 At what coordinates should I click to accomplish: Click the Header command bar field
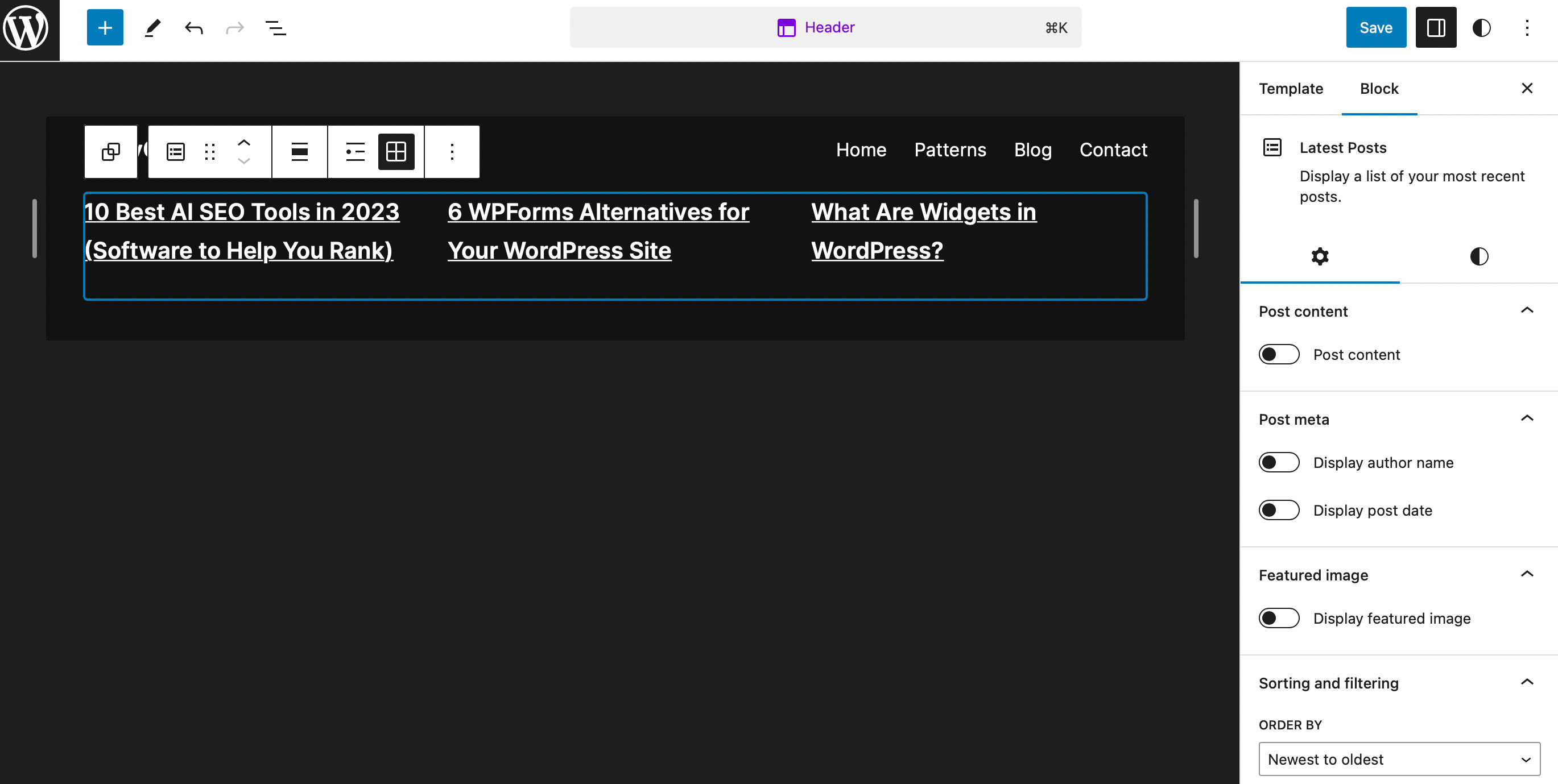(x=826, y=27)
